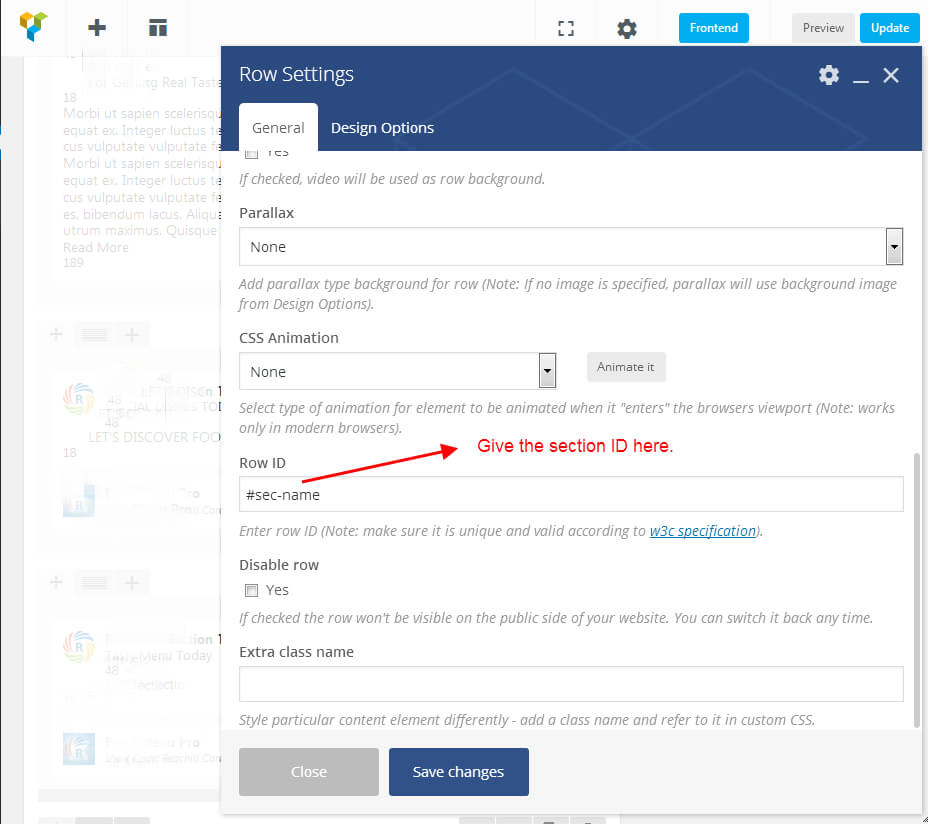The image size is (928, 824).
Task: Open the CSS Animation dropdown
Action: (x=397, y=371)
